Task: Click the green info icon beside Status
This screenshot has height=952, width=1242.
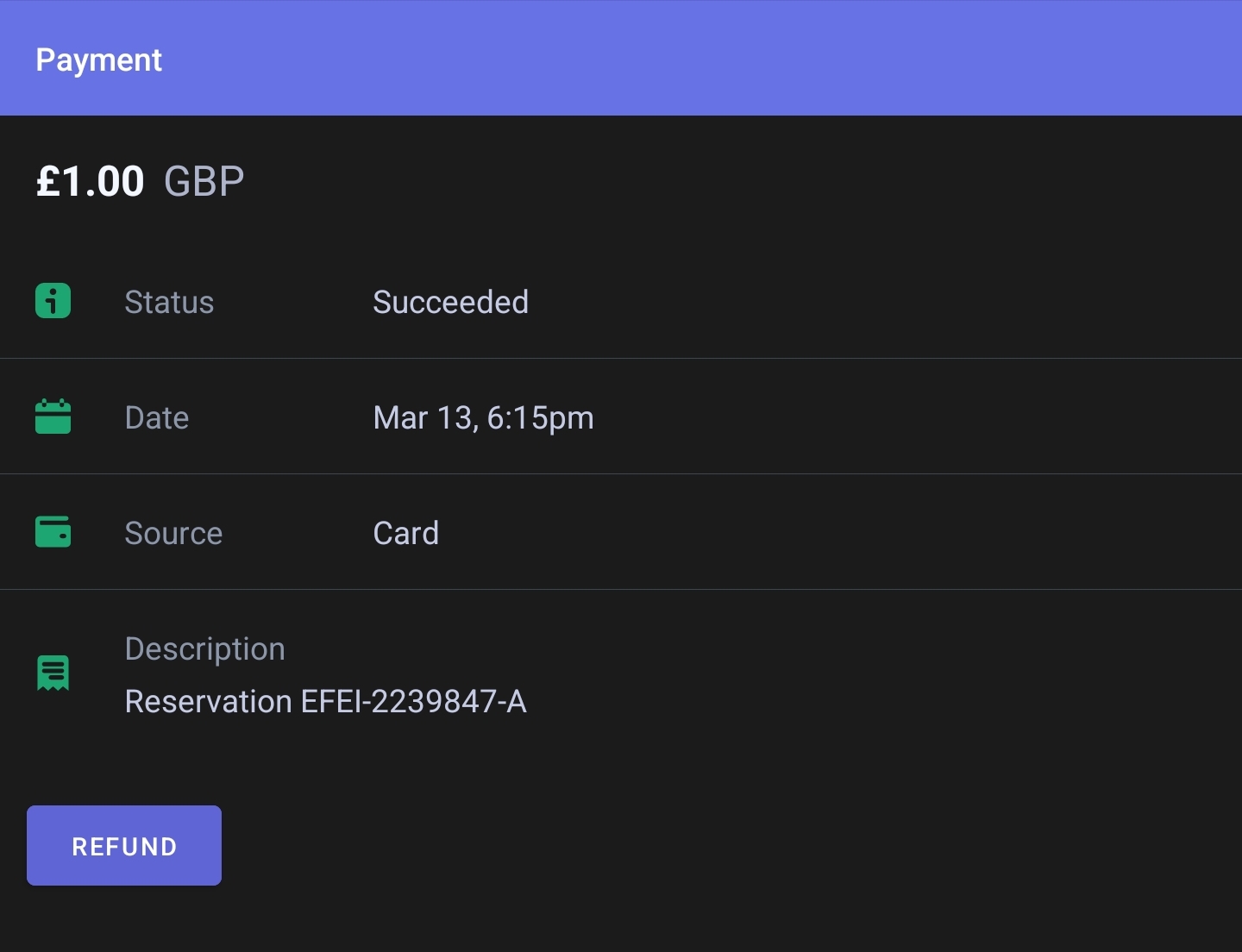Action: coord(53,301)
